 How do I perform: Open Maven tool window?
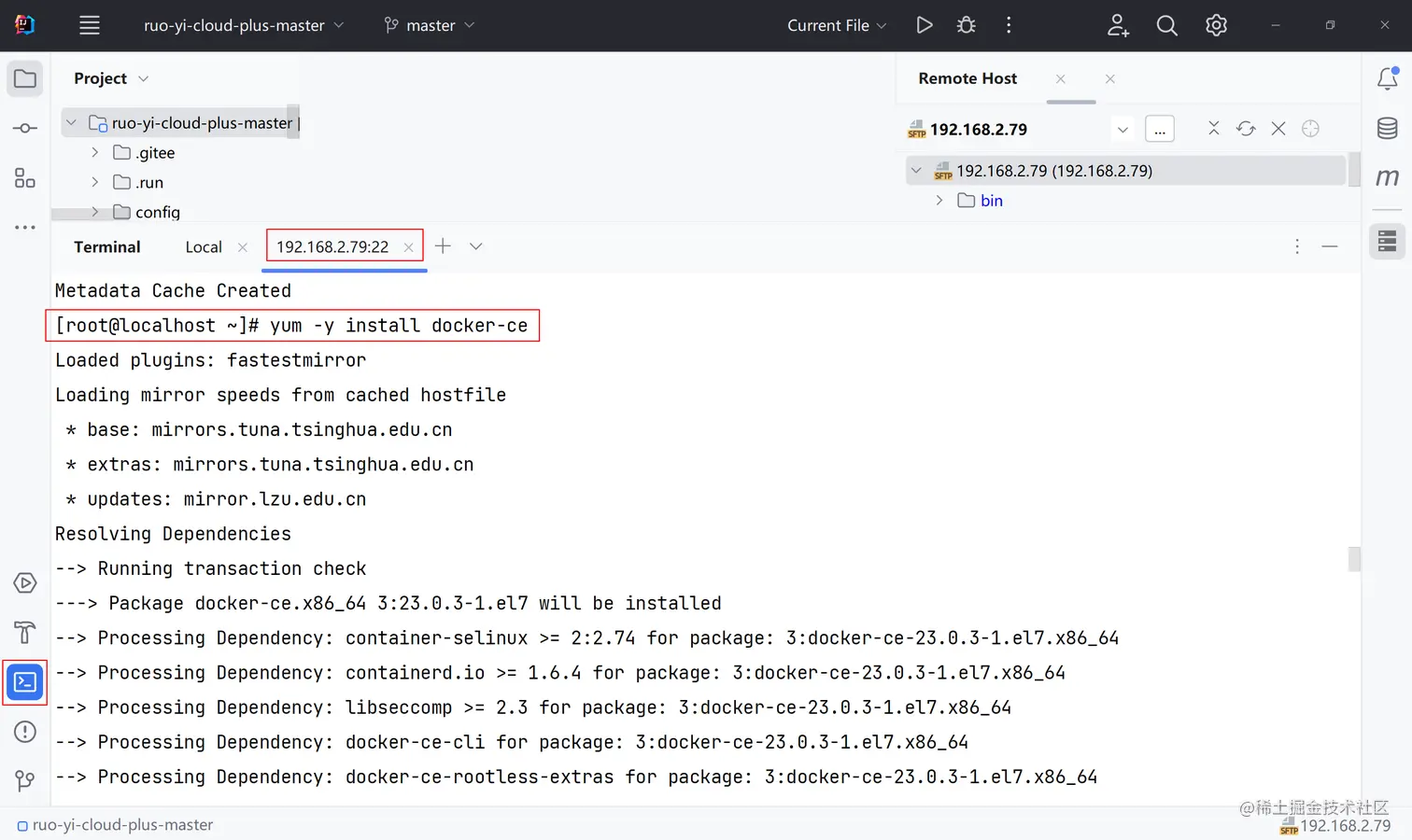click(x=1388, y=176)
